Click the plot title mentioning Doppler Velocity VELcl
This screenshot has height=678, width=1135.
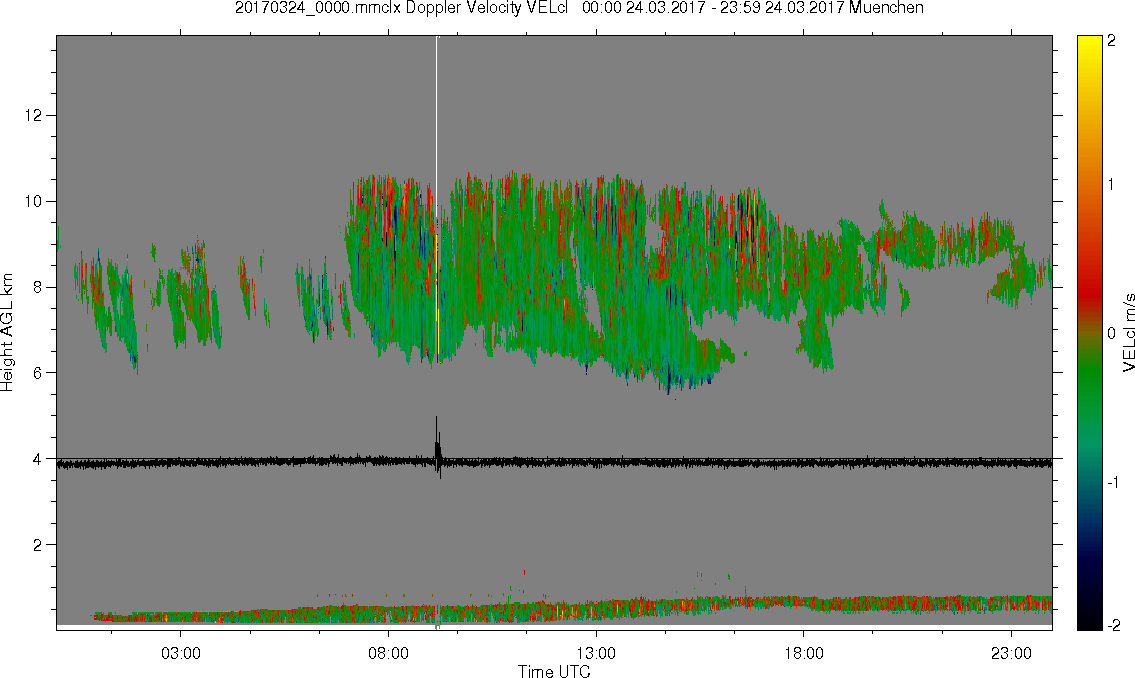[x=579, y=8]
